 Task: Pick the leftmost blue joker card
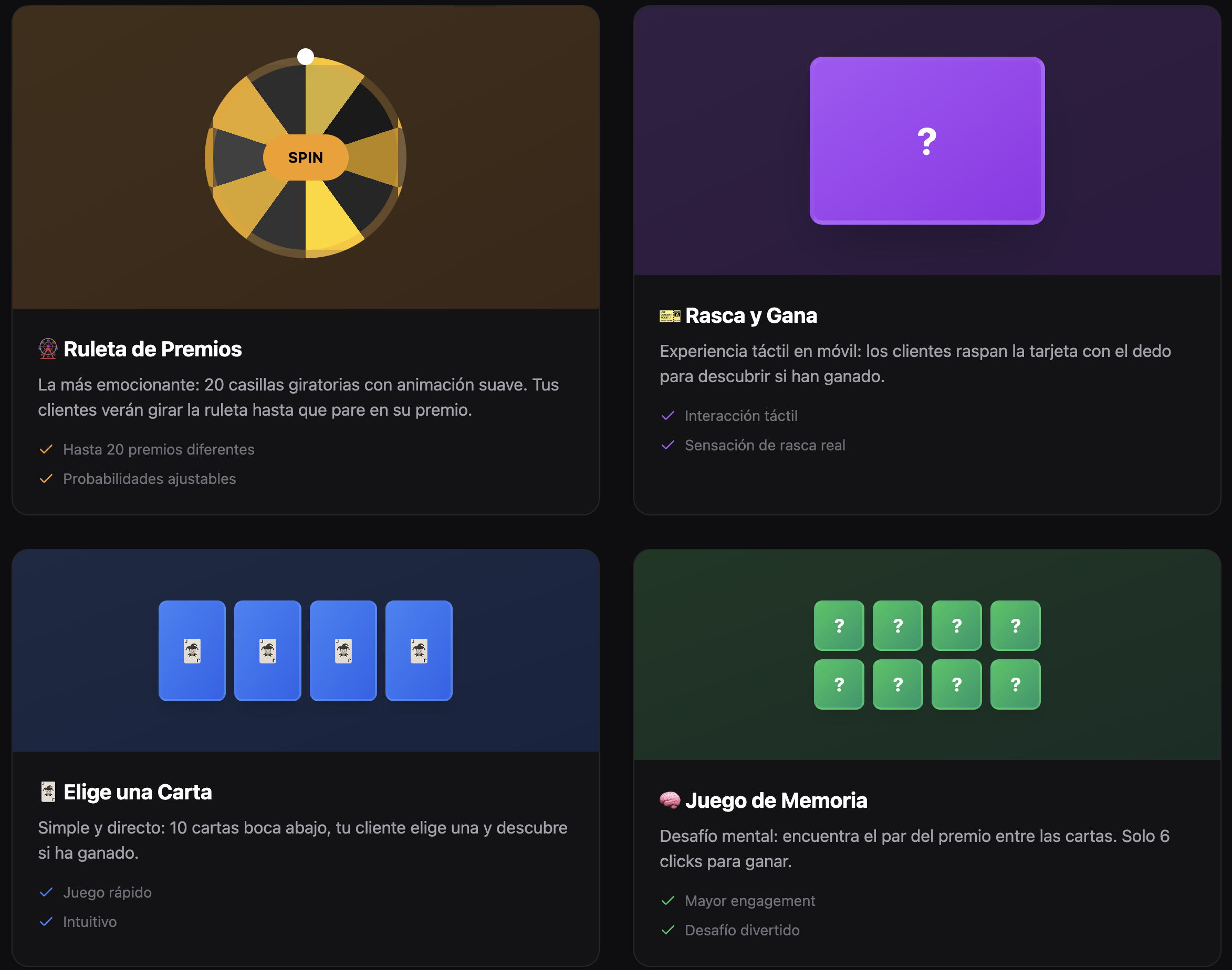[x=192, y=650]
